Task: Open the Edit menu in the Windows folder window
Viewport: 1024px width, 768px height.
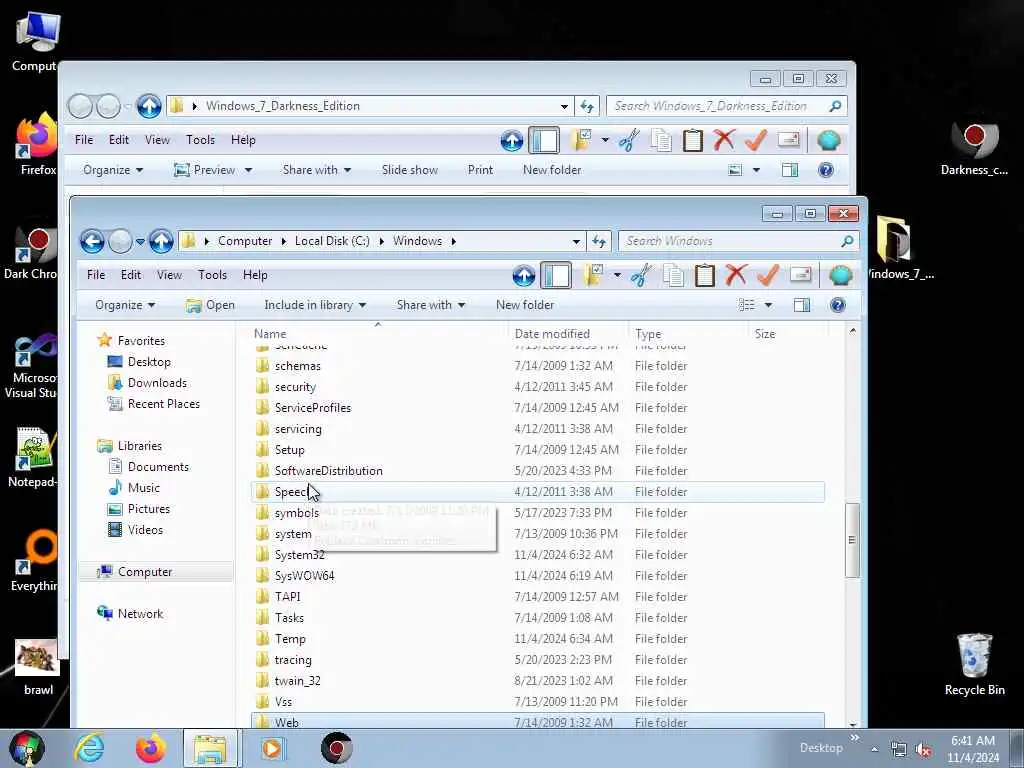Action: tap(131, 275)
